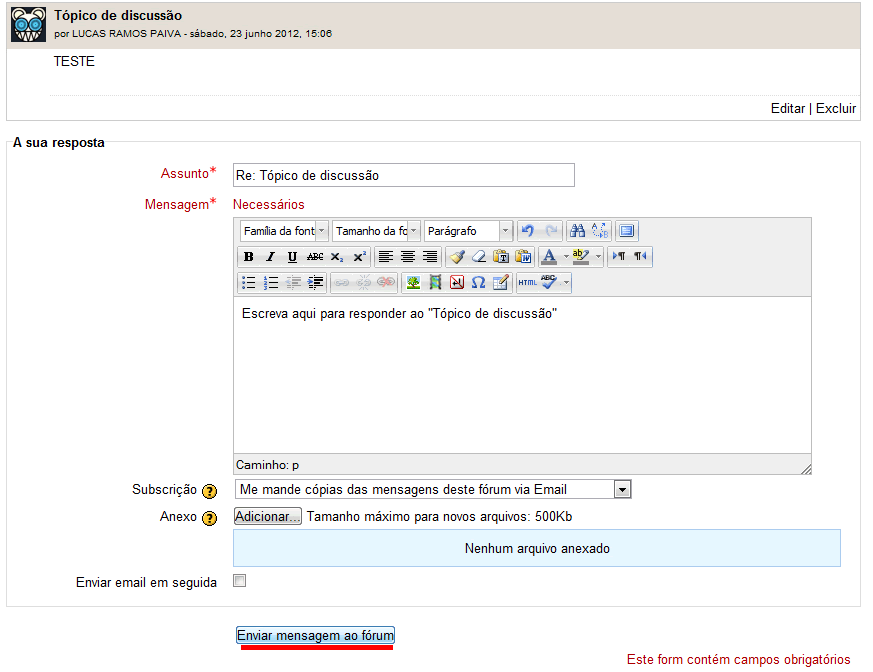Insert a numbered list

point(271,283)
